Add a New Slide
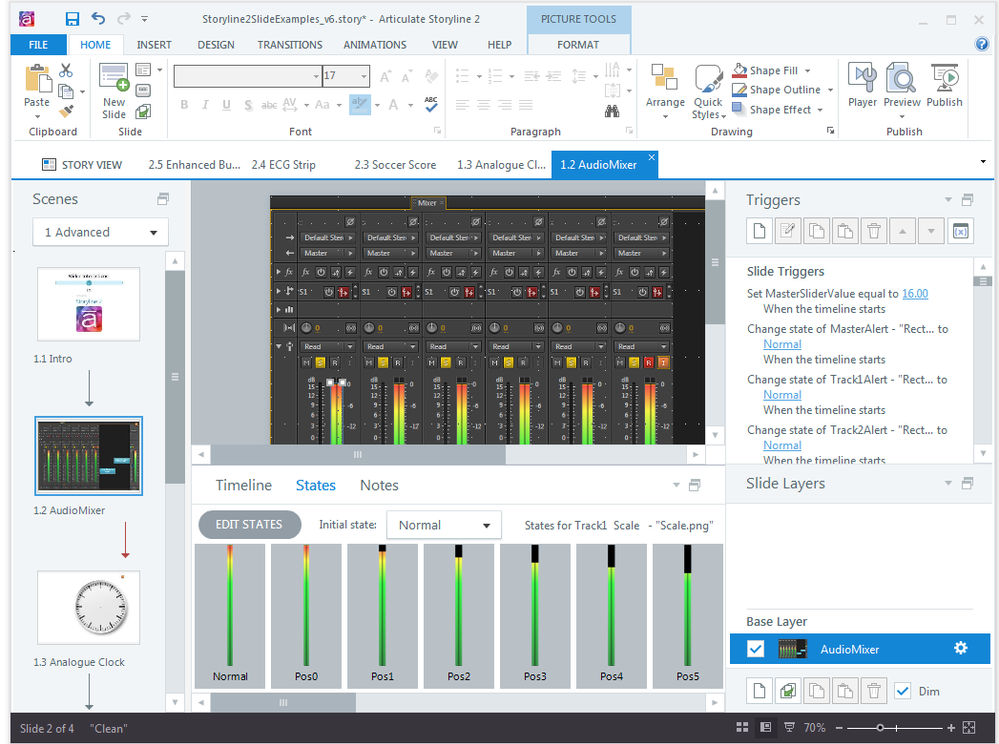 (114, 91)
